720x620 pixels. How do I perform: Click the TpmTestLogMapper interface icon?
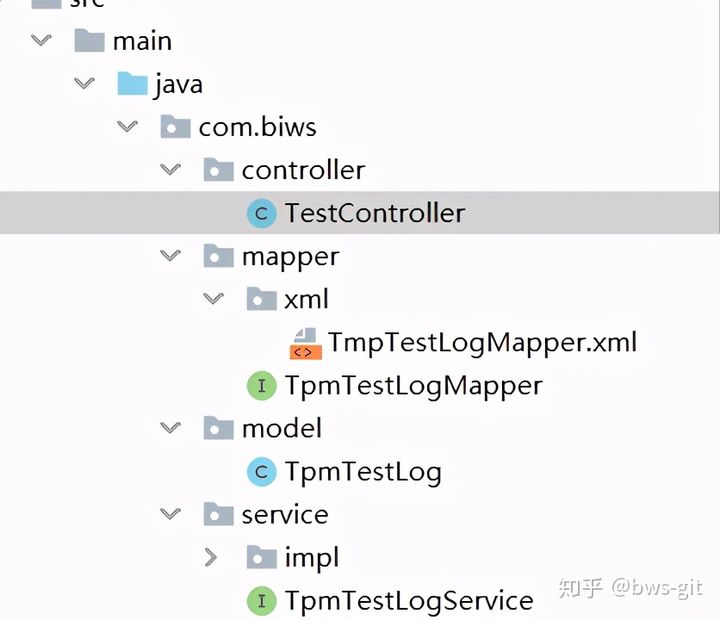point(261,386)
